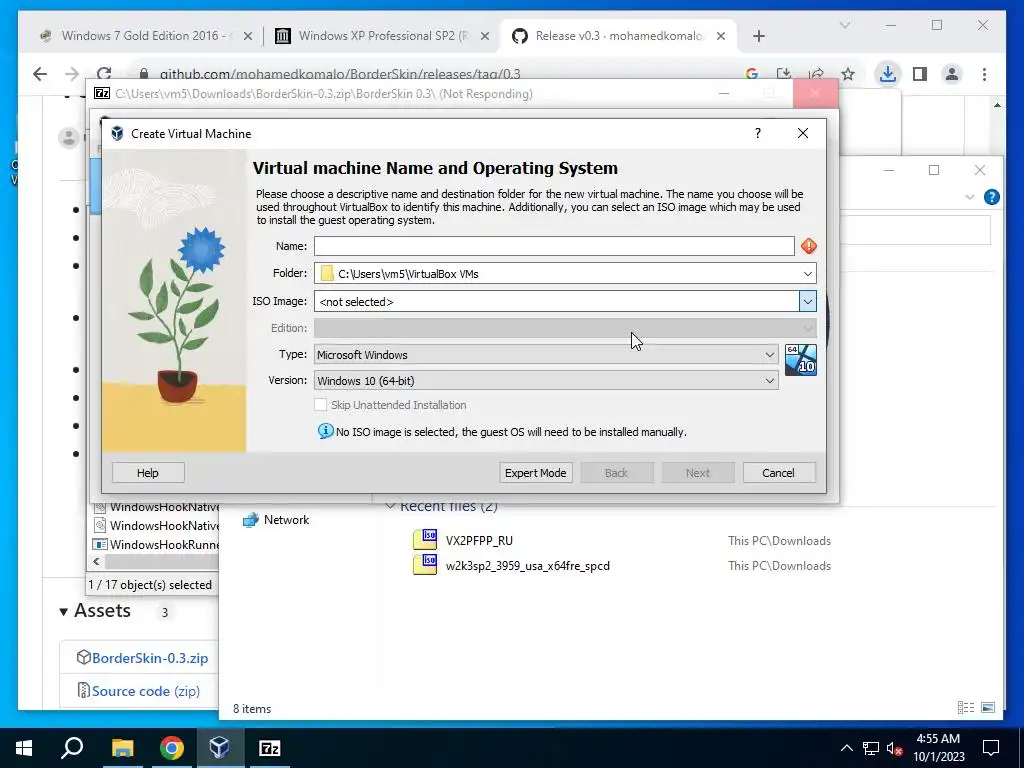Switch to Windows XP Professional SP2 tab

[x=381, y=36]
